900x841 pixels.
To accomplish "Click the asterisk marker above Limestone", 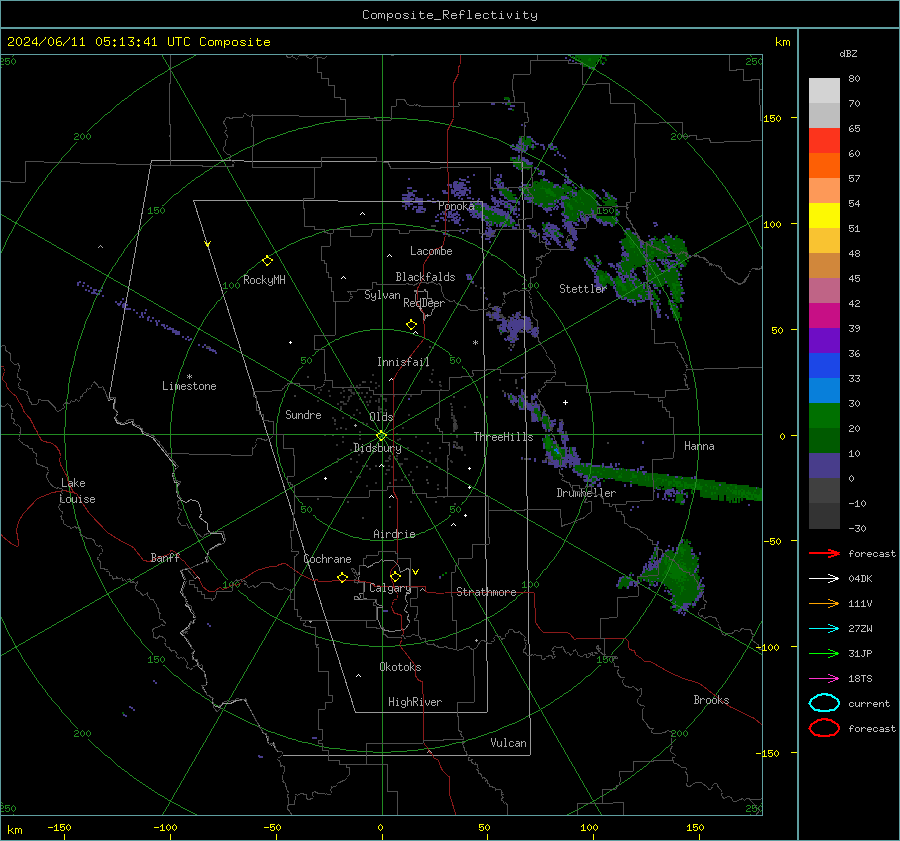I will (189, 377).
